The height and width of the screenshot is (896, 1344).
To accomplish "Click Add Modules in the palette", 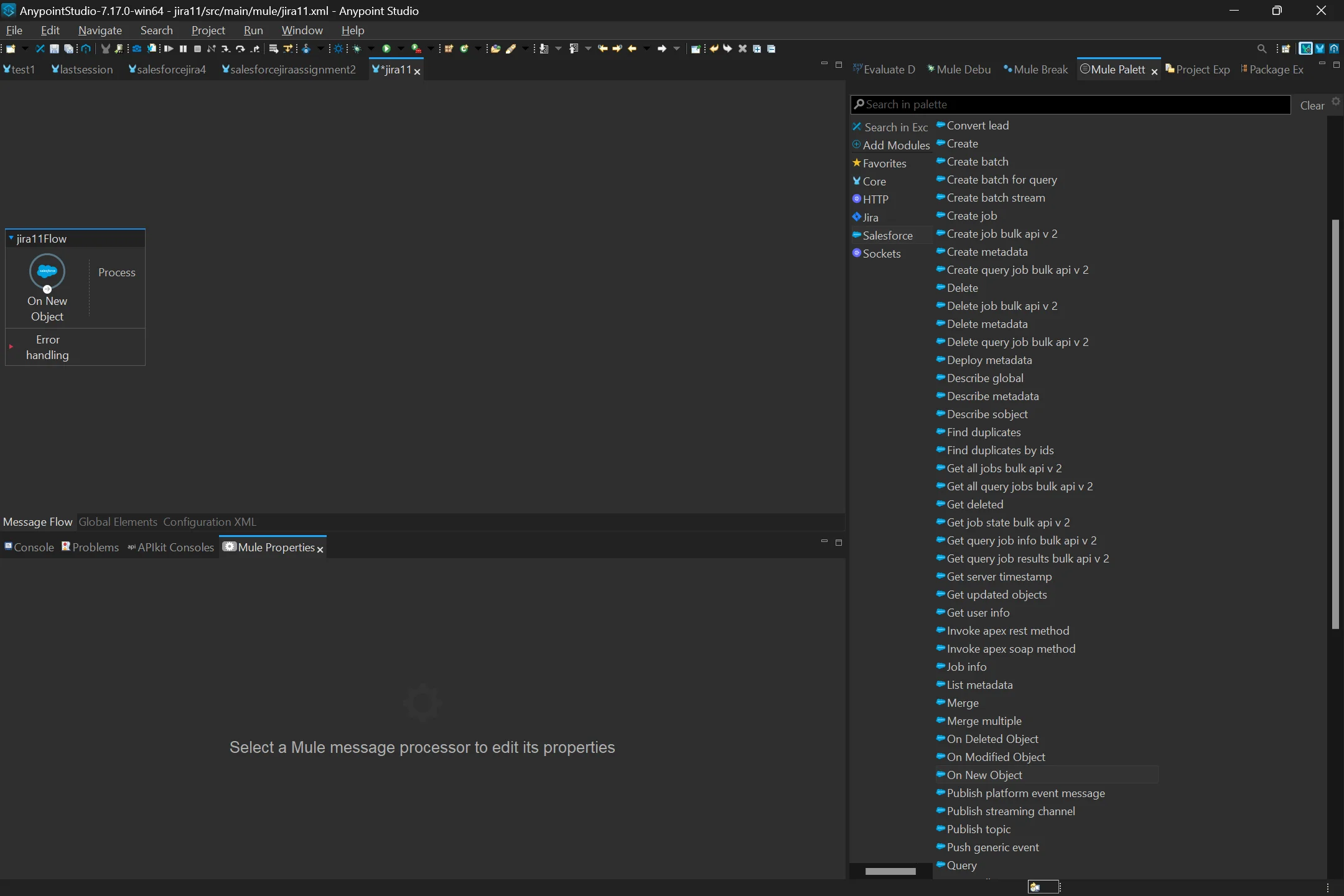I will click(x=895, y=145).
